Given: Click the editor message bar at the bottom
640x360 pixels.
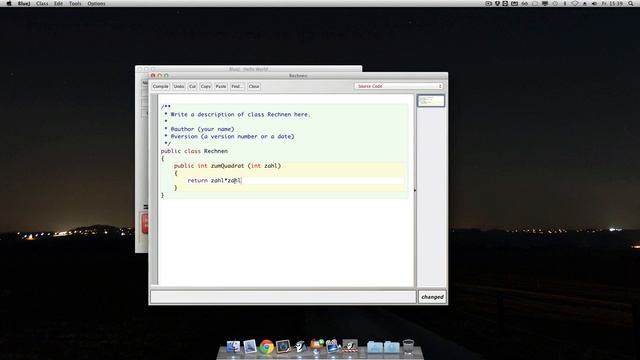Looking at the screenshot, I should pos(283,297).
